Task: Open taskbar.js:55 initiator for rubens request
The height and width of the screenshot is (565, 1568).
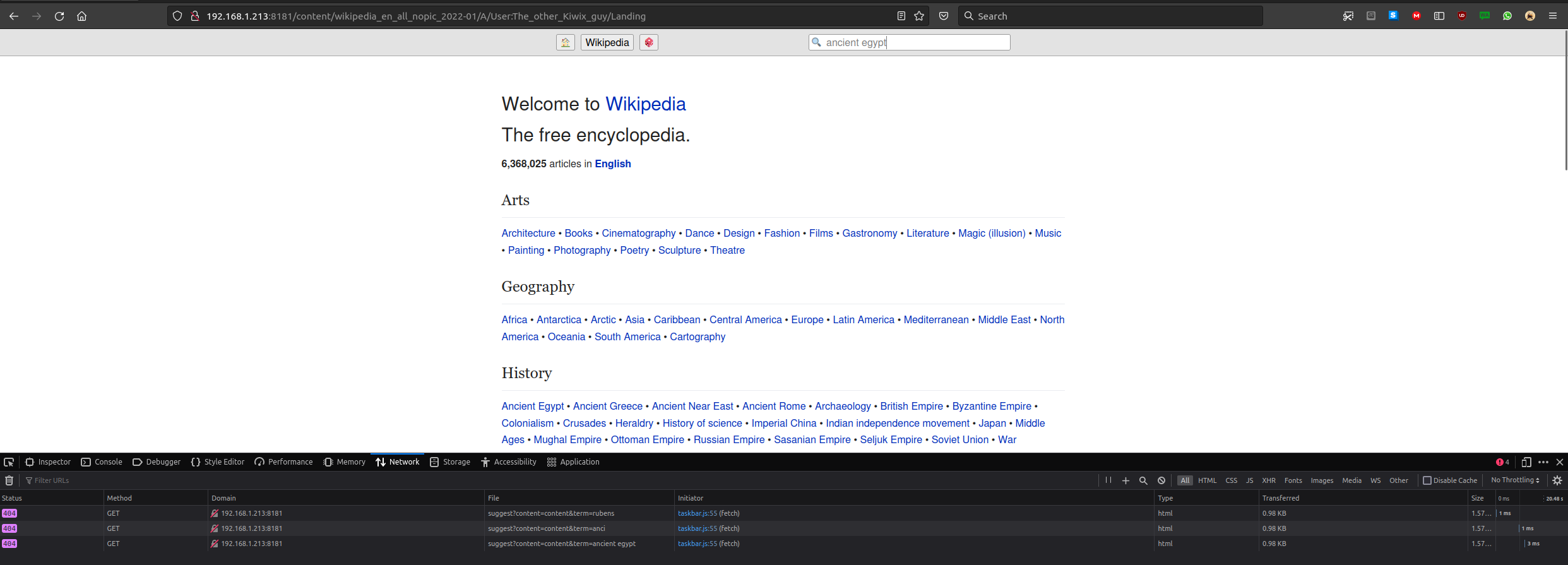Action: click(698, 513)
